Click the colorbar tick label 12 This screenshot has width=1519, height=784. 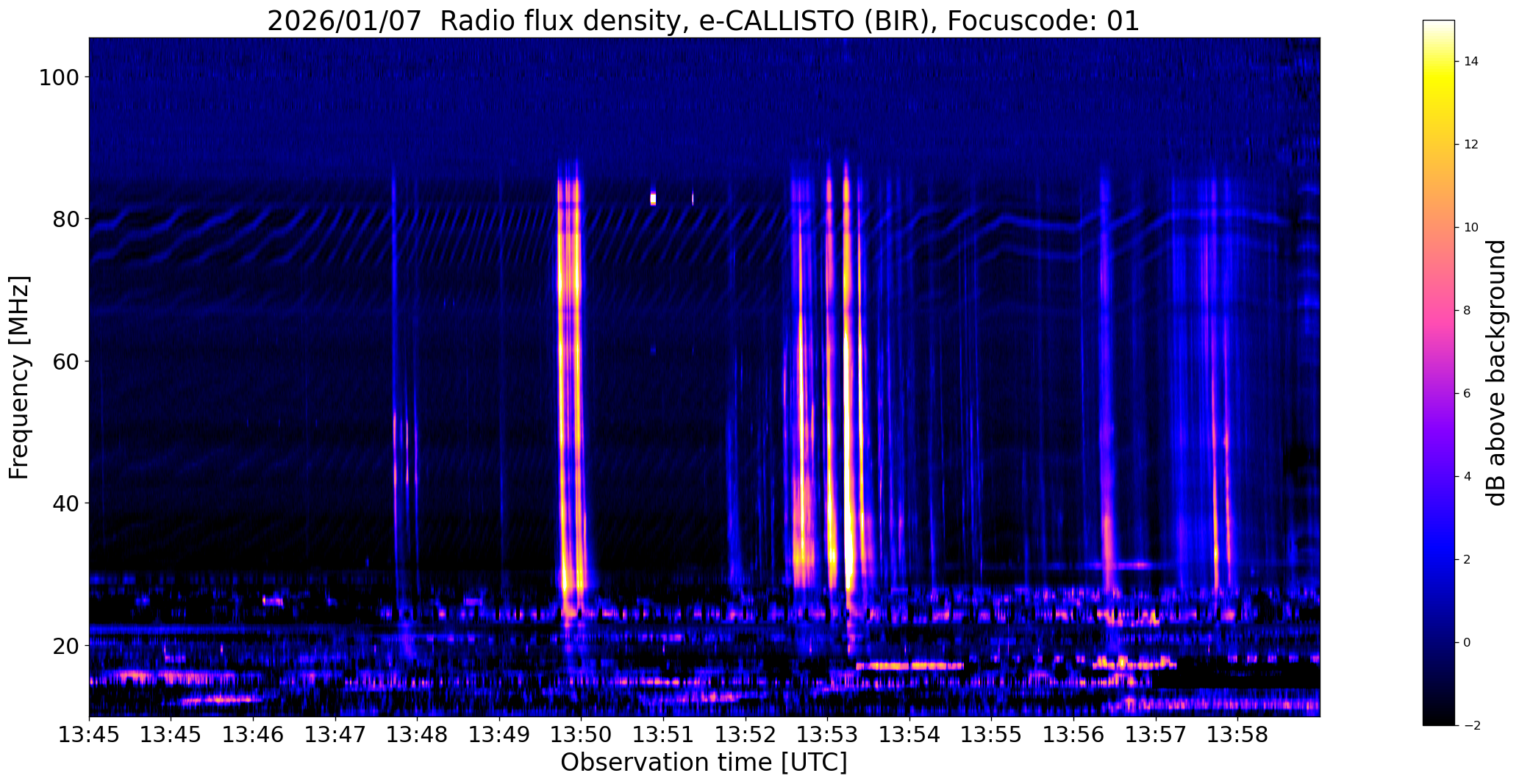pos(1471,145)
